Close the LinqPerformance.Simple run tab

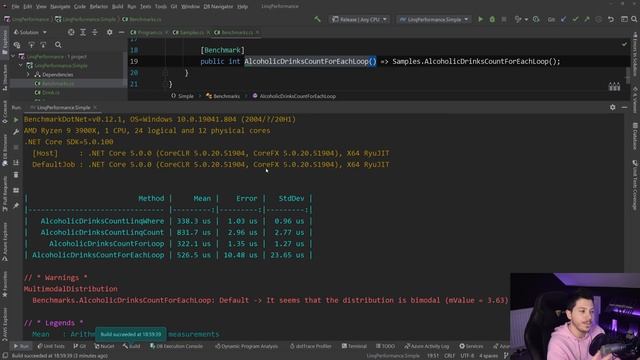pyautogui.click(x=95, y=107)
